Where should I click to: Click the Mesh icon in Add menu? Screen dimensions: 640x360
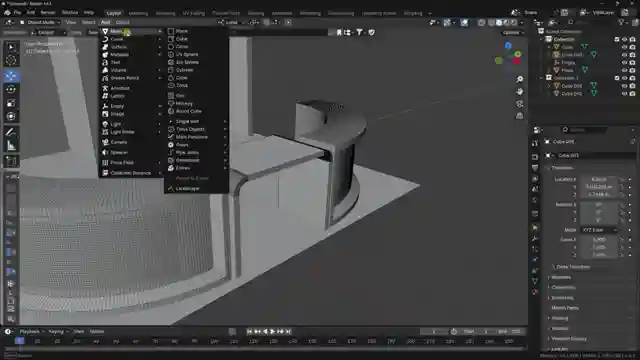click(x=105, y=31)
